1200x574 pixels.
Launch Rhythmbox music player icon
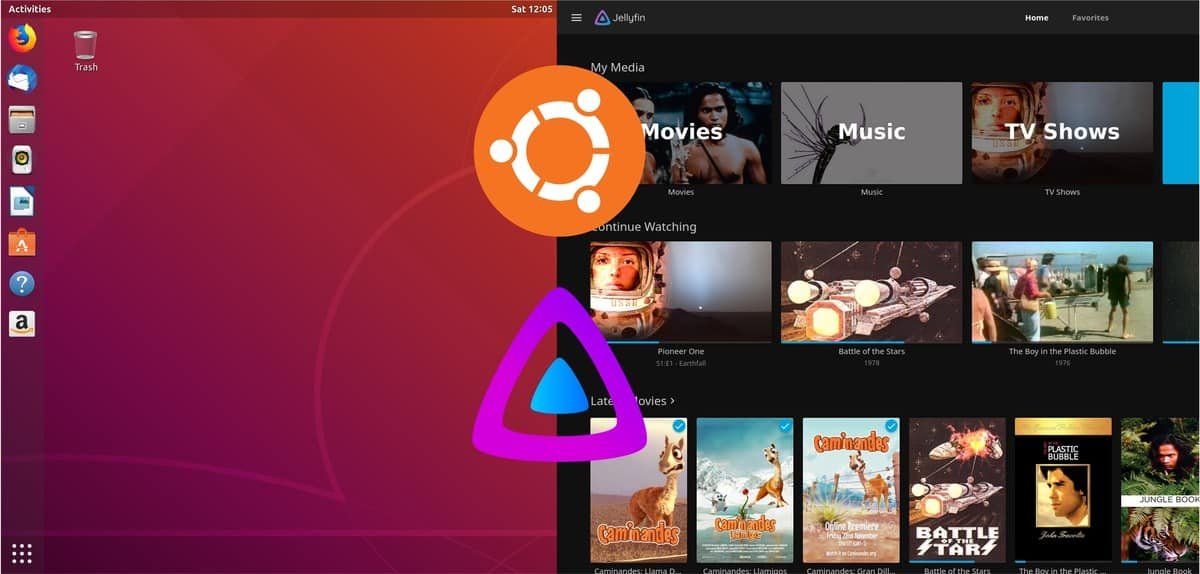click(22, 160)
